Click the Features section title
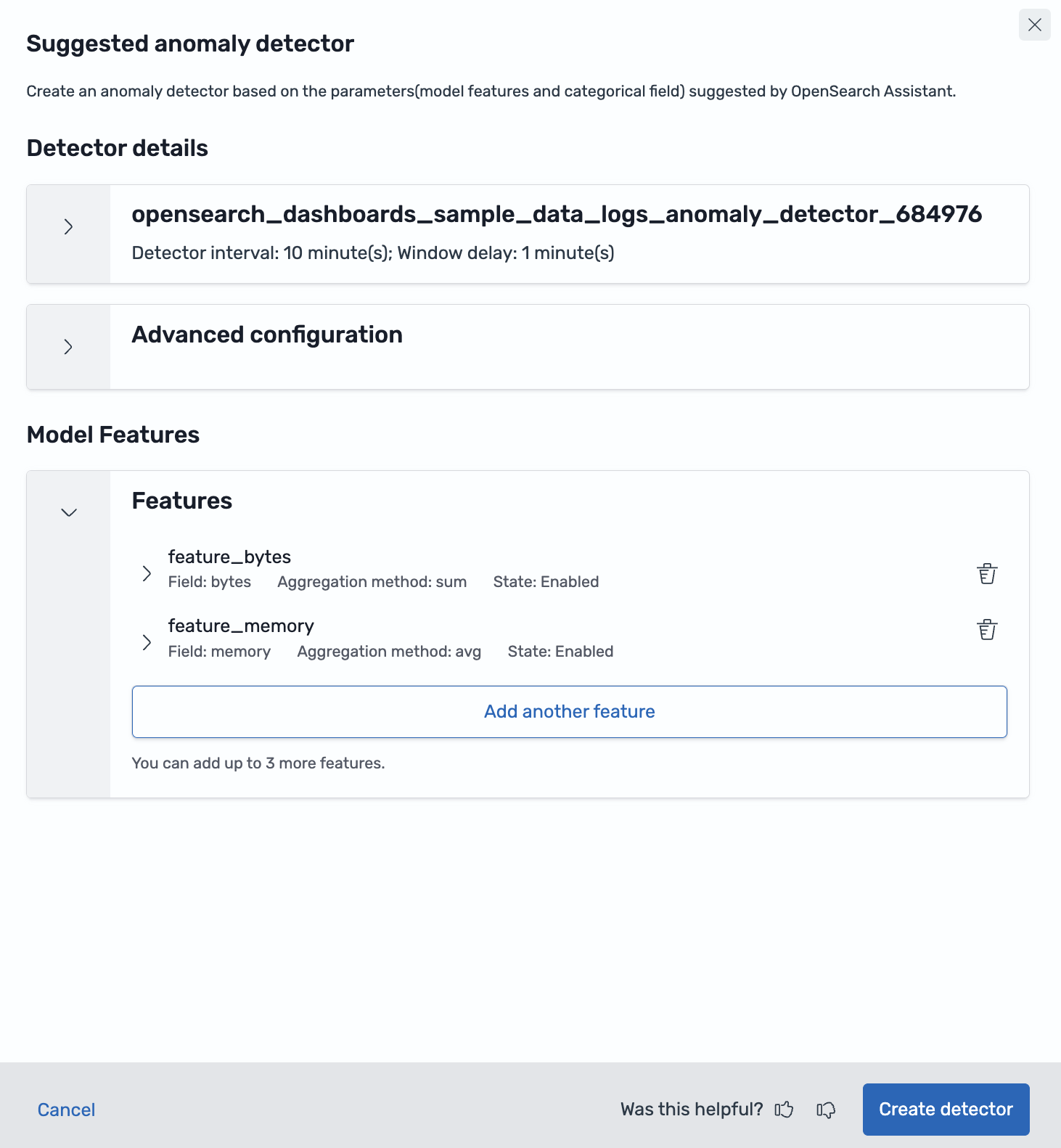1061x1148 pixels. click(x=182, y=501)
